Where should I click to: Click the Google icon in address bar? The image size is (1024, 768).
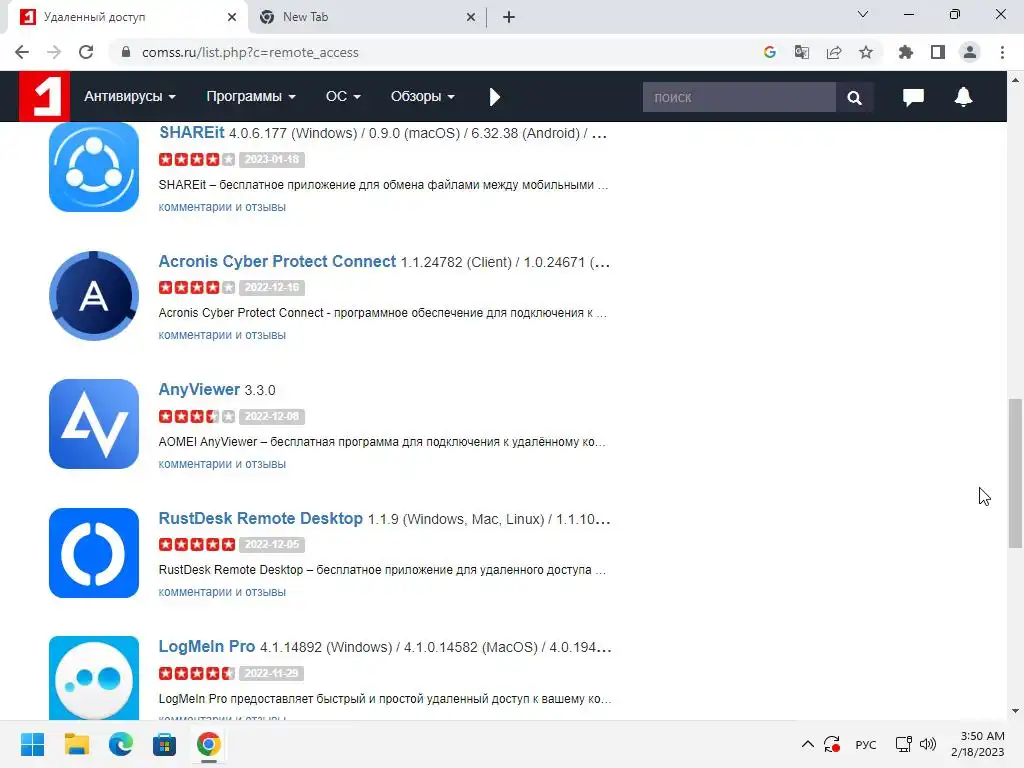point(770,52)
